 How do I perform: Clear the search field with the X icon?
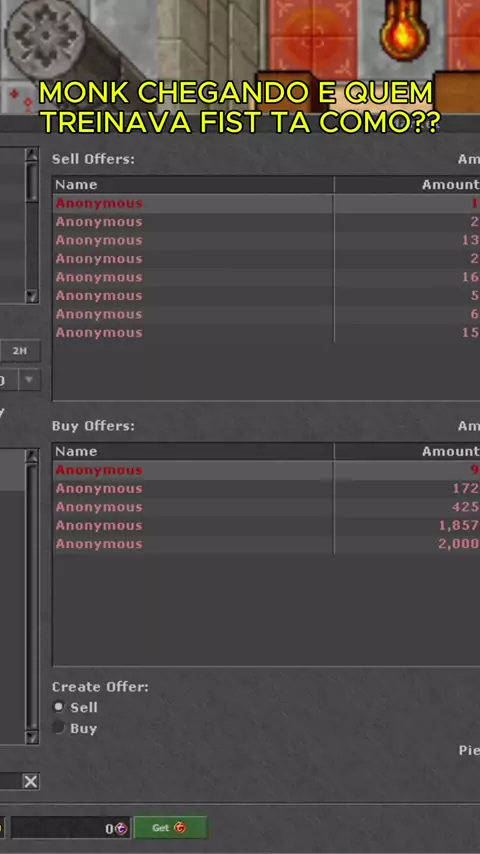(x=31, y=782)
